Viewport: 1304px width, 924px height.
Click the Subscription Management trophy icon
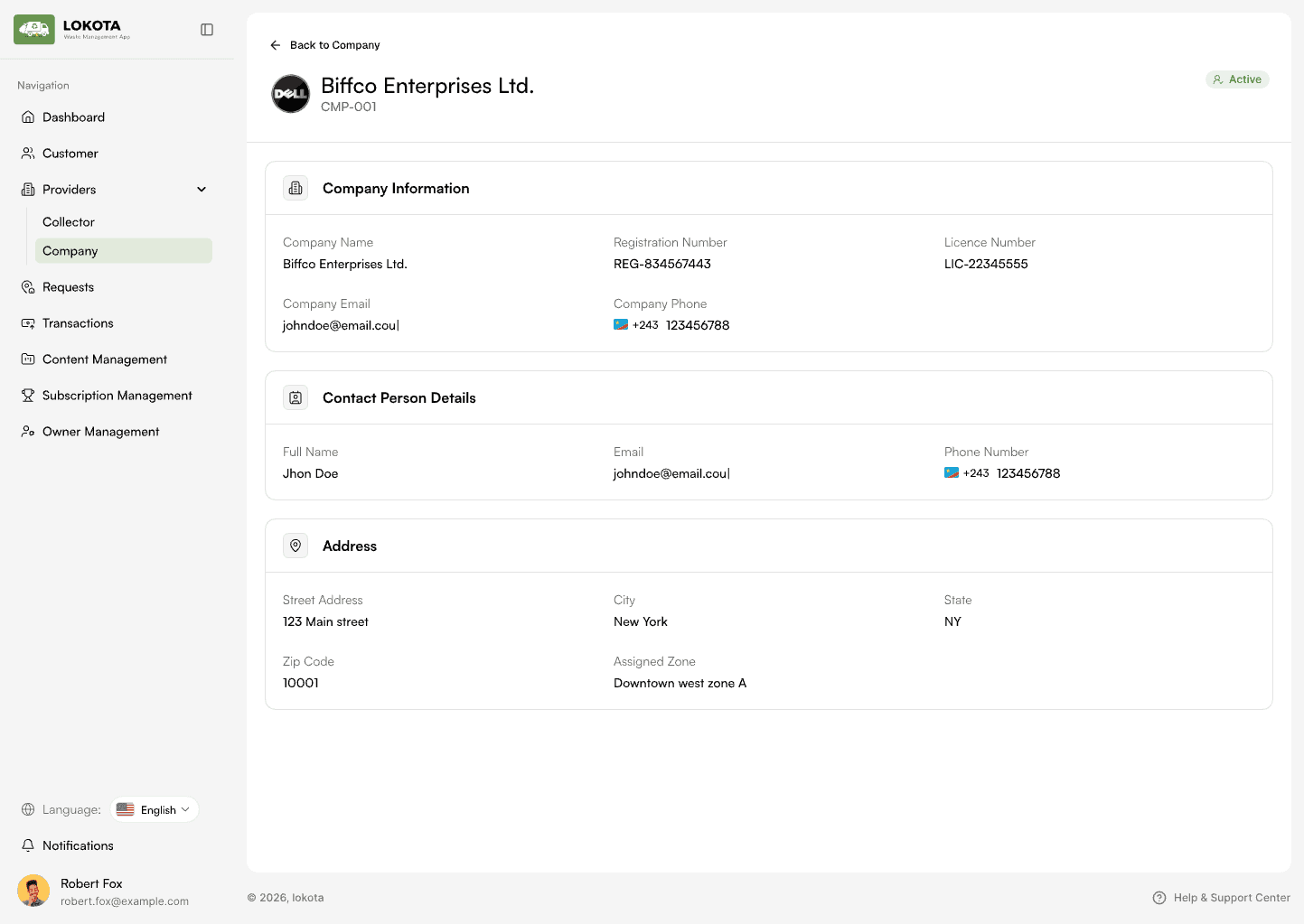(x=28, y=396)
